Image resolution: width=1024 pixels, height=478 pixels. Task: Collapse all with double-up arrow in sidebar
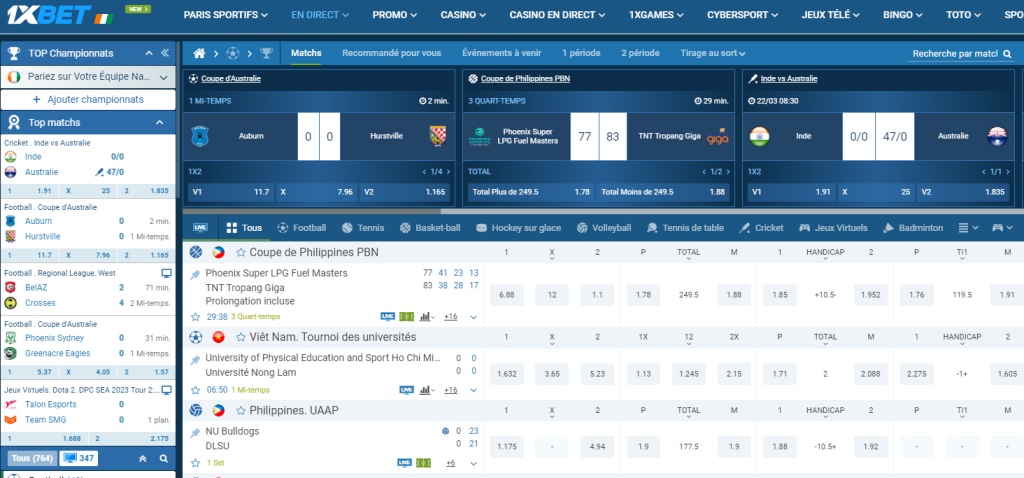pos(143,458)
